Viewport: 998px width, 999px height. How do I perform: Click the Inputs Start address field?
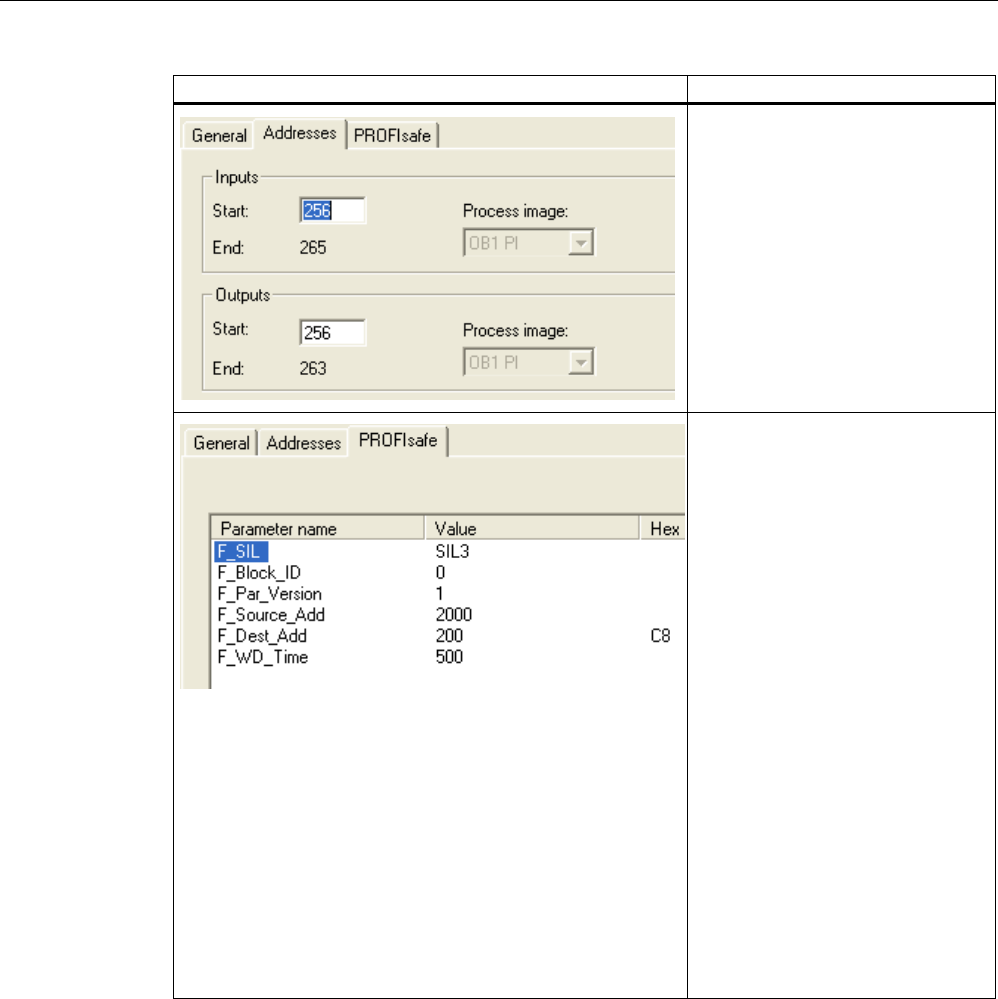coord(332,210)
